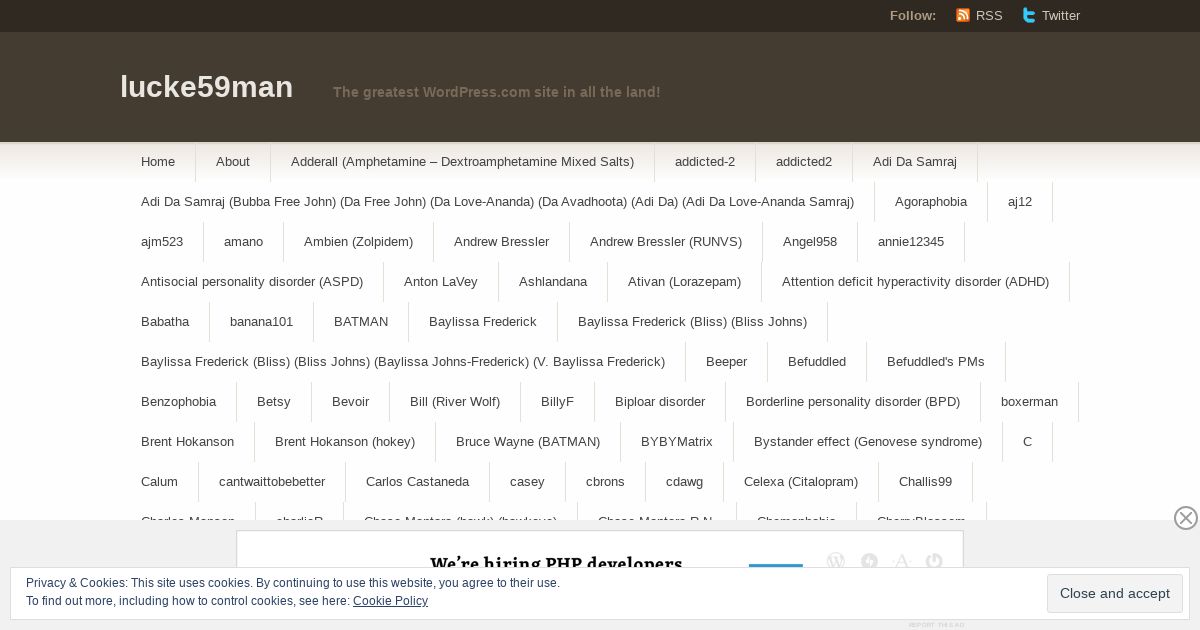Select the cantwaittobebetter menu item

(x=272, y=481)
